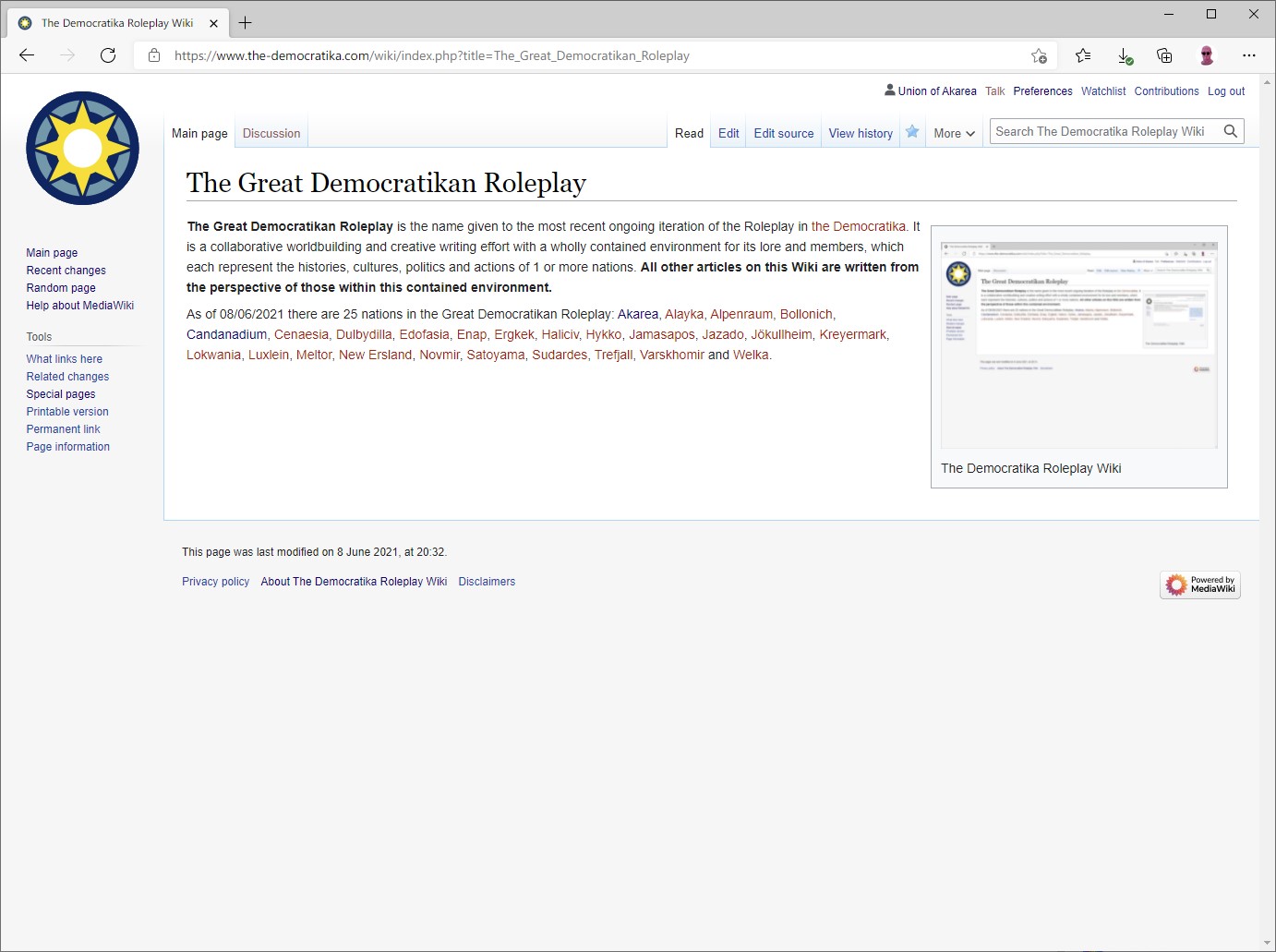Open the View history tab
Screen dimensions: 1276x952
point(861,133)
